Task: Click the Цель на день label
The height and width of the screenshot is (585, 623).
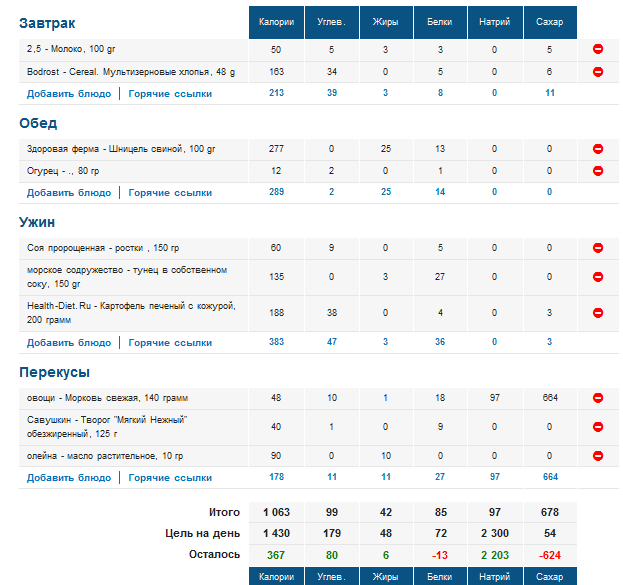Action: point(202,533)
